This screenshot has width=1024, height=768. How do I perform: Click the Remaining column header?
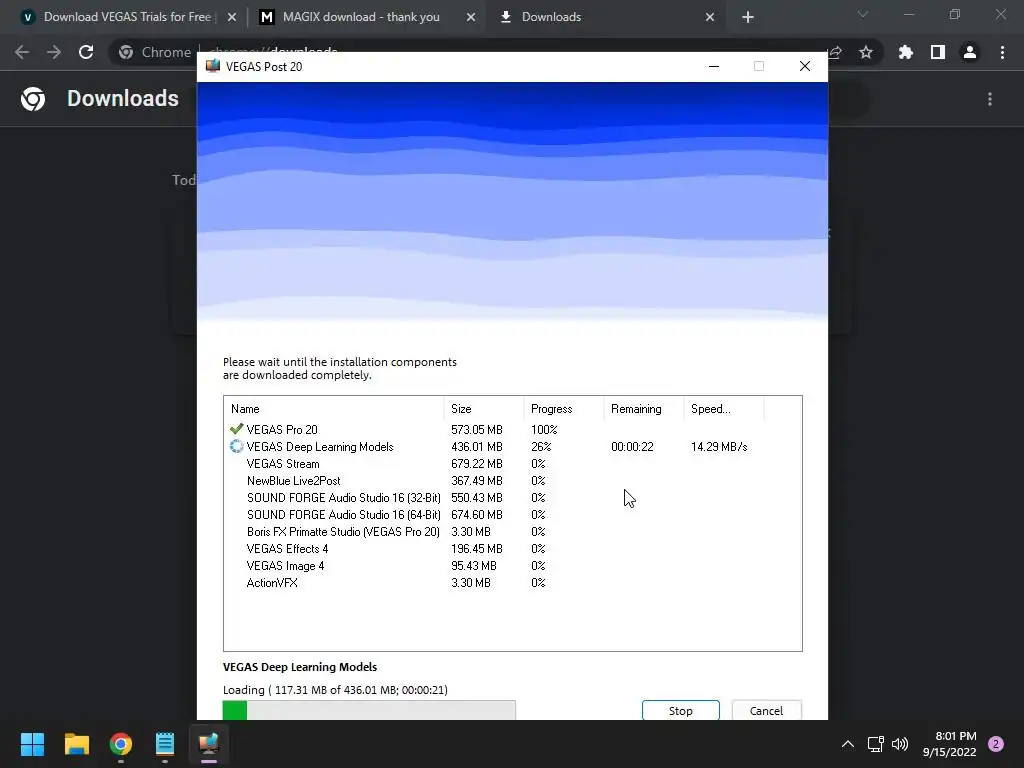(x=643, y=409)
